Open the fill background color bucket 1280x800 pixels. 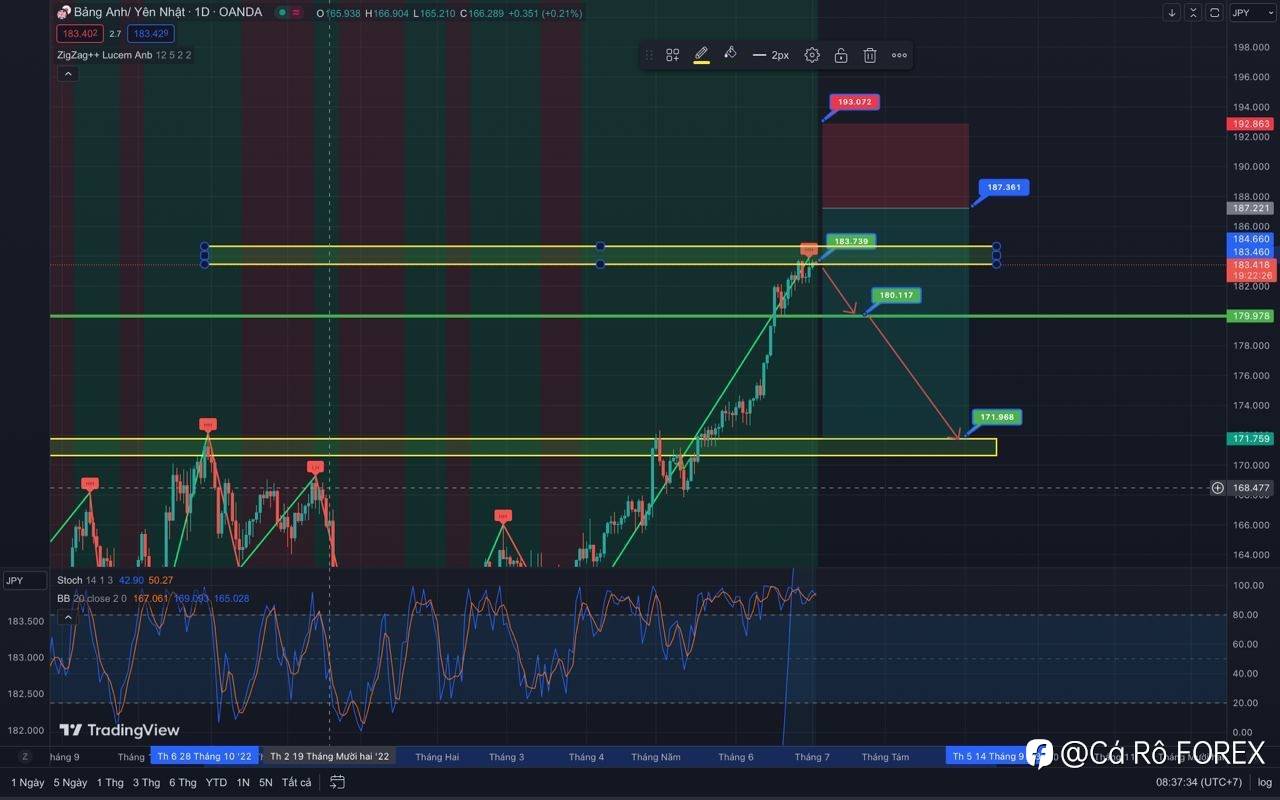(730, 54)
